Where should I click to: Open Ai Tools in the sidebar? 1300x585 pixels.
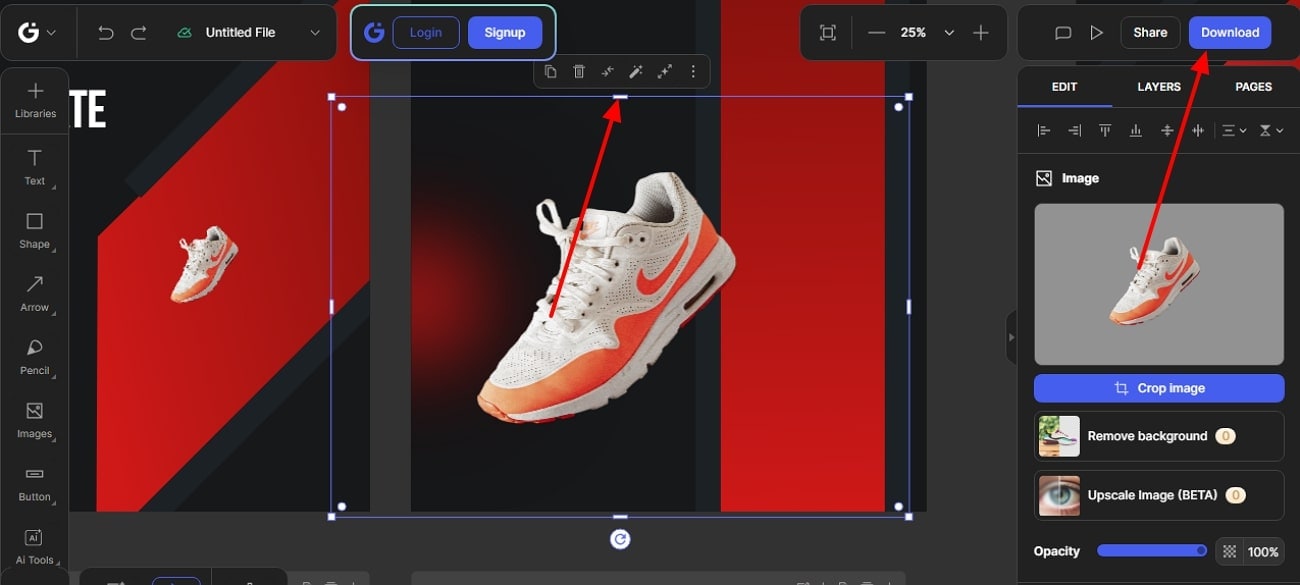click(35, 546)
